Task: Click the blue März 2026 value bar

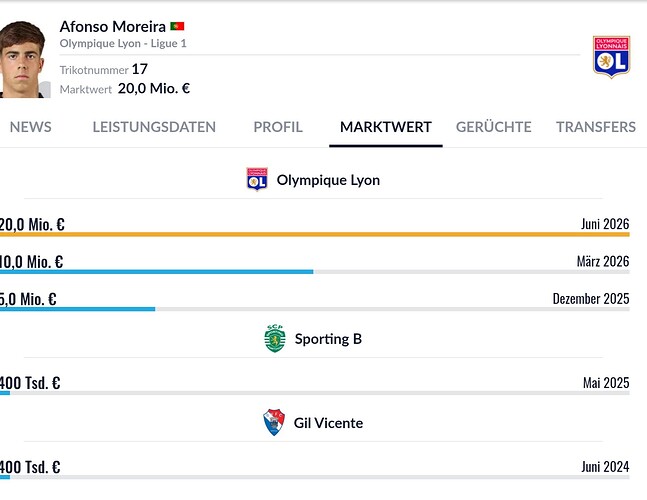Action: tap(156, 272)
